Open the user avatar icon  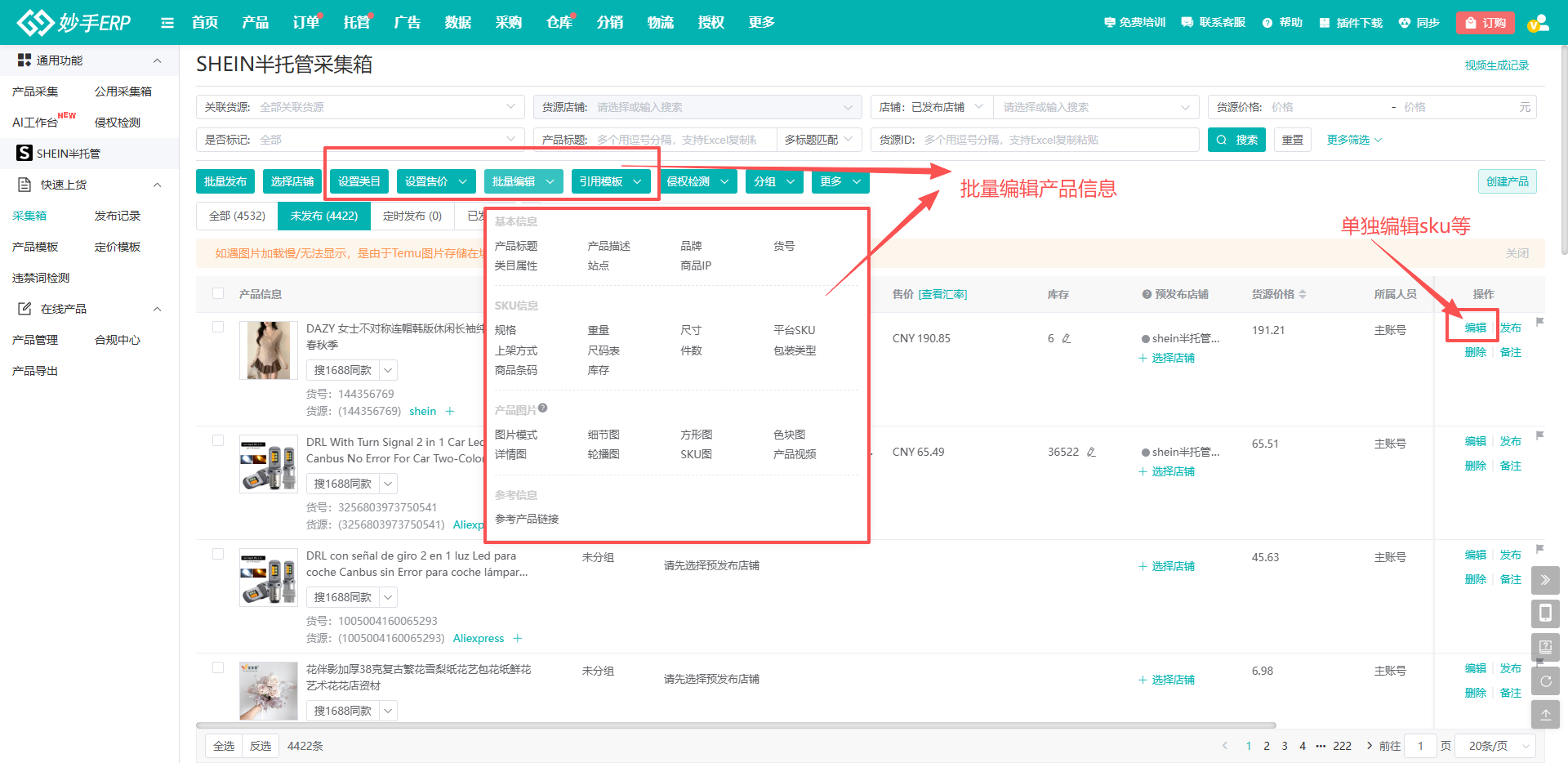[1539, 23]
